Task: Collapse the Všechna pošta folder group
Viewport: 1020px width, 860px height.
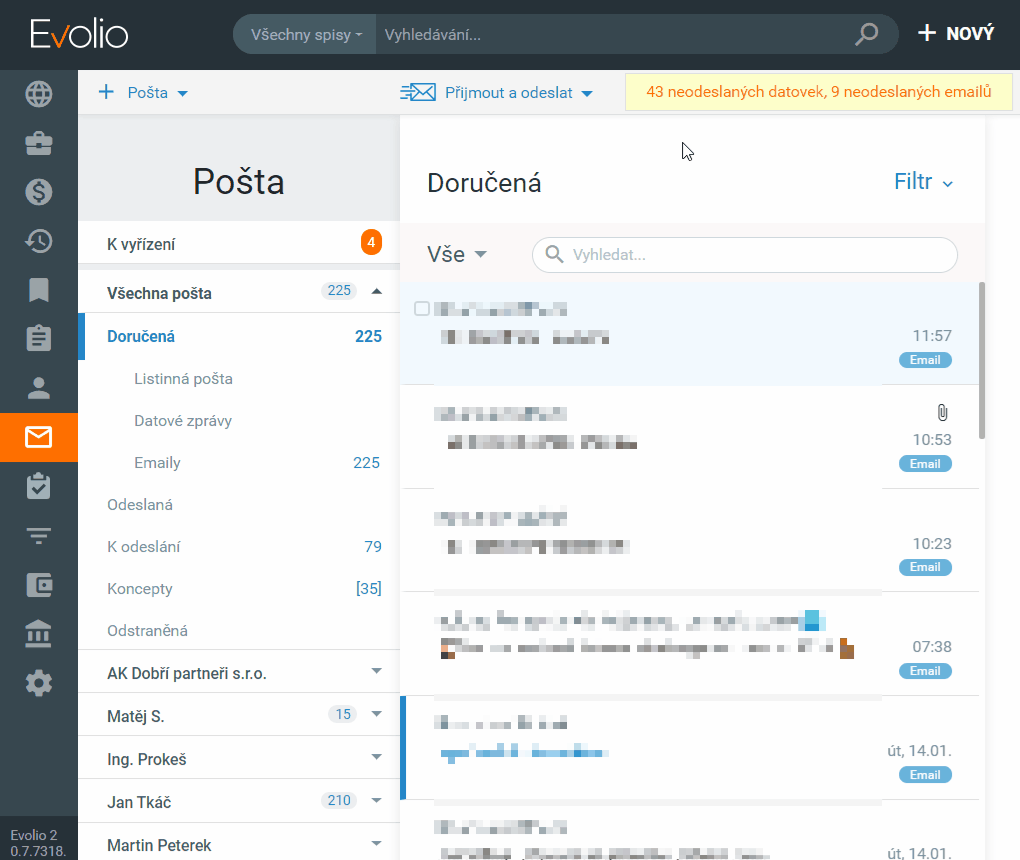Action: tap(376, 291)
